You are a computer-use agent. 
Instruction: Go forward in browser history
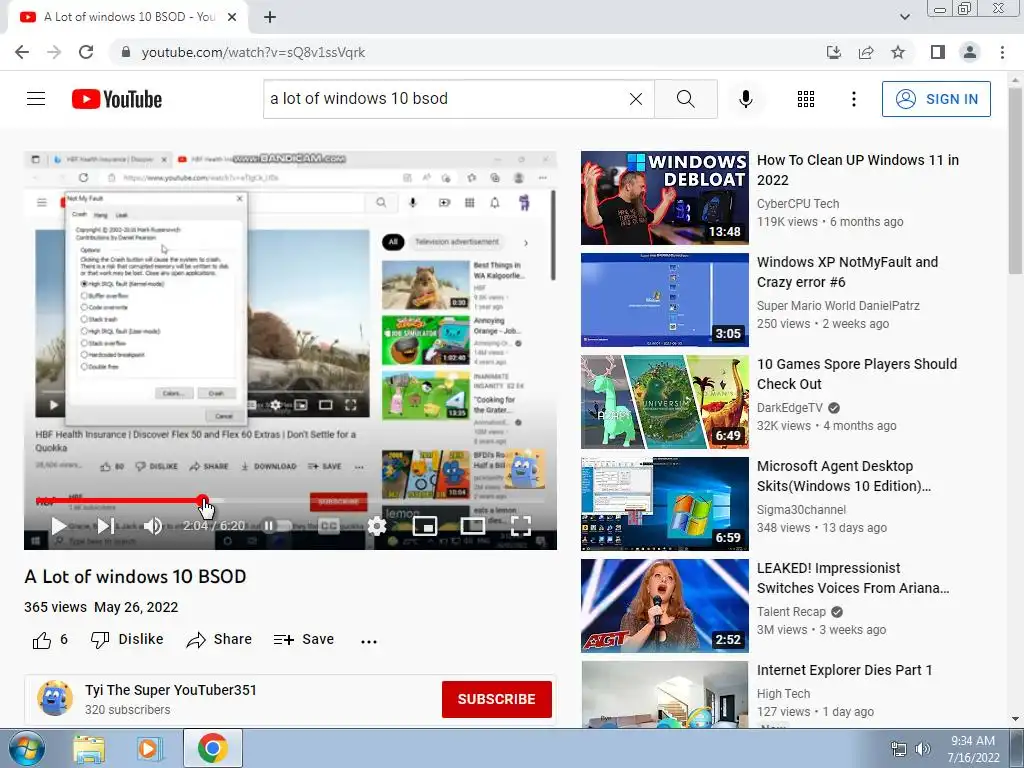click(x=54, y=52)
